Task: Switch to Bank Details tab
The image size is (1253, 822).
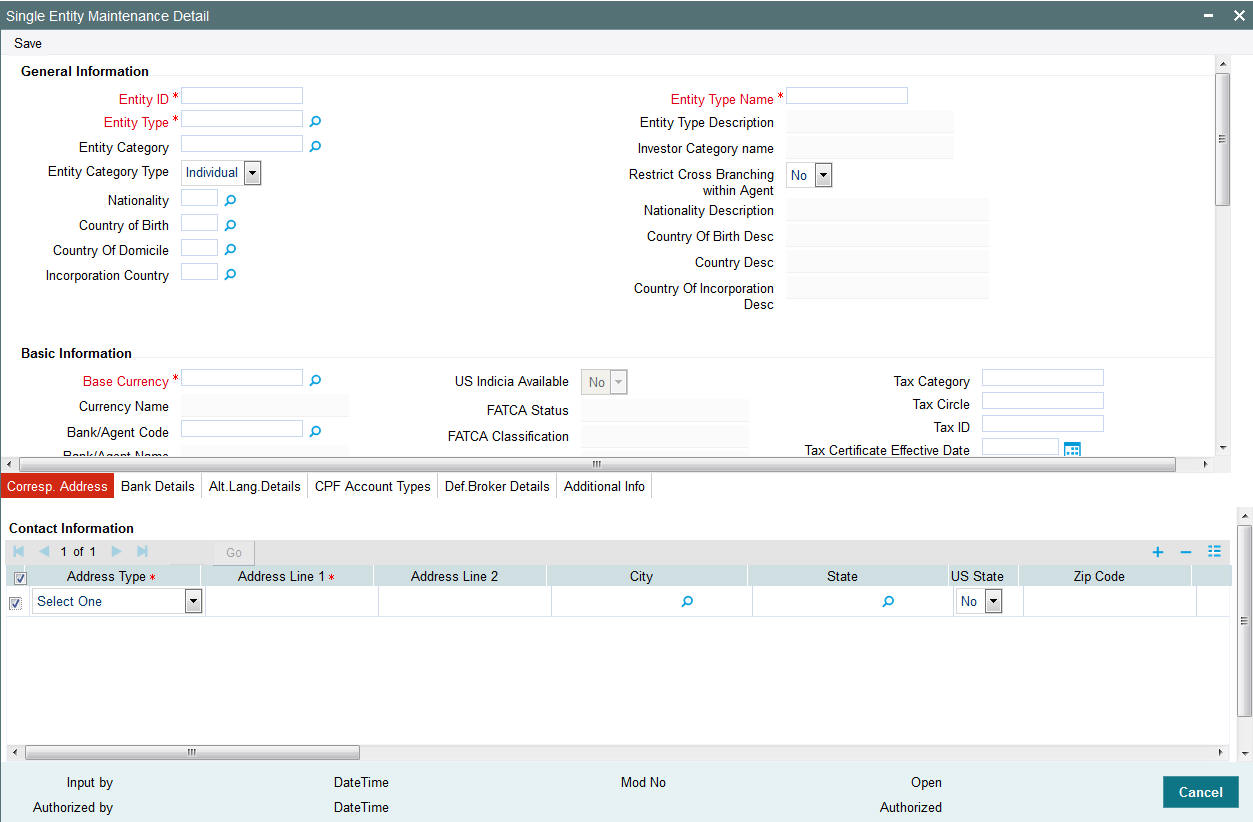Action: coord(158,486)
